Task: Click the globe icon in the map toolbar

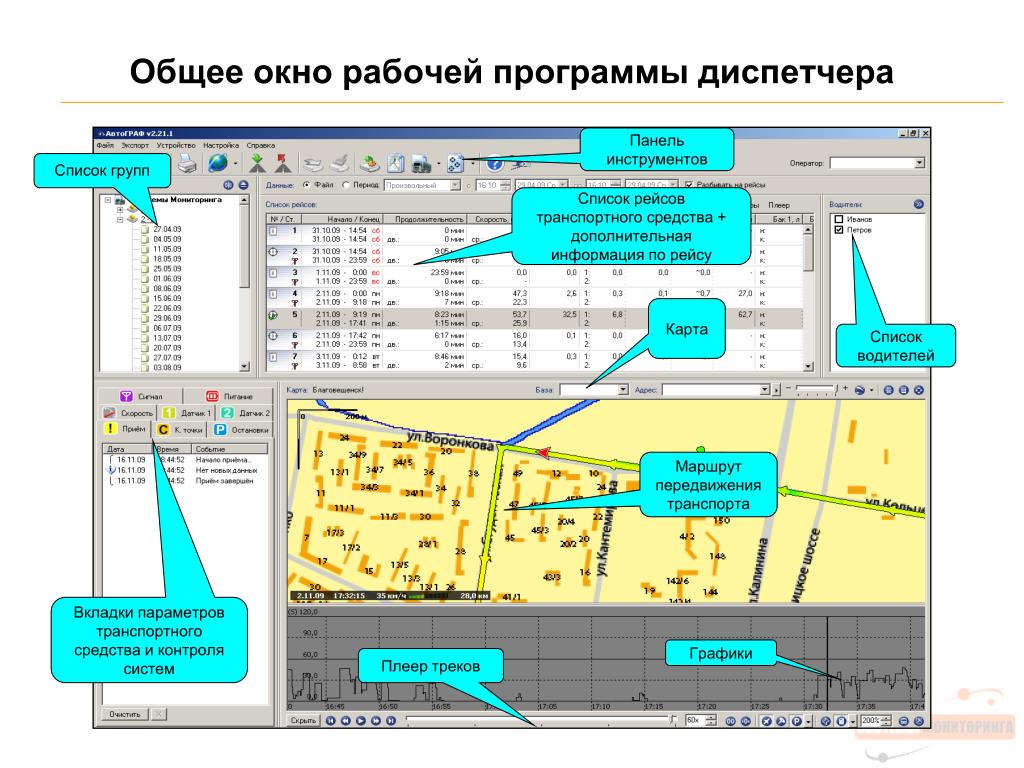Action: click(x=860, y=390)
